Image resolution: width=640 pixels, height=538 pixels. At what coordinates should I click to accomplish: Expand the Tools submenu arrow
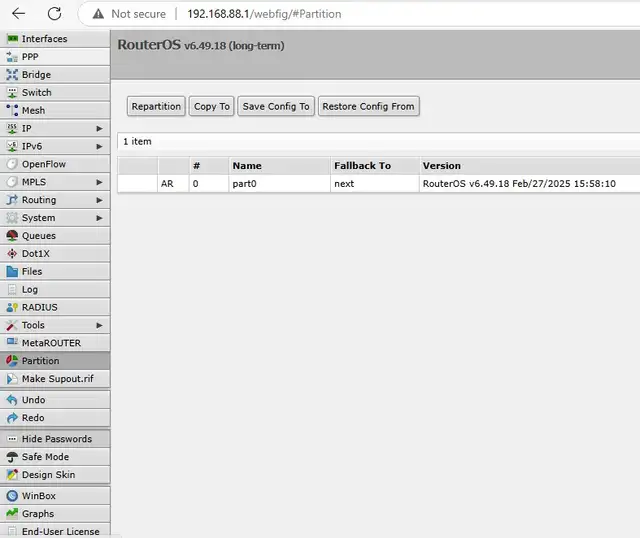coord(99,325)
